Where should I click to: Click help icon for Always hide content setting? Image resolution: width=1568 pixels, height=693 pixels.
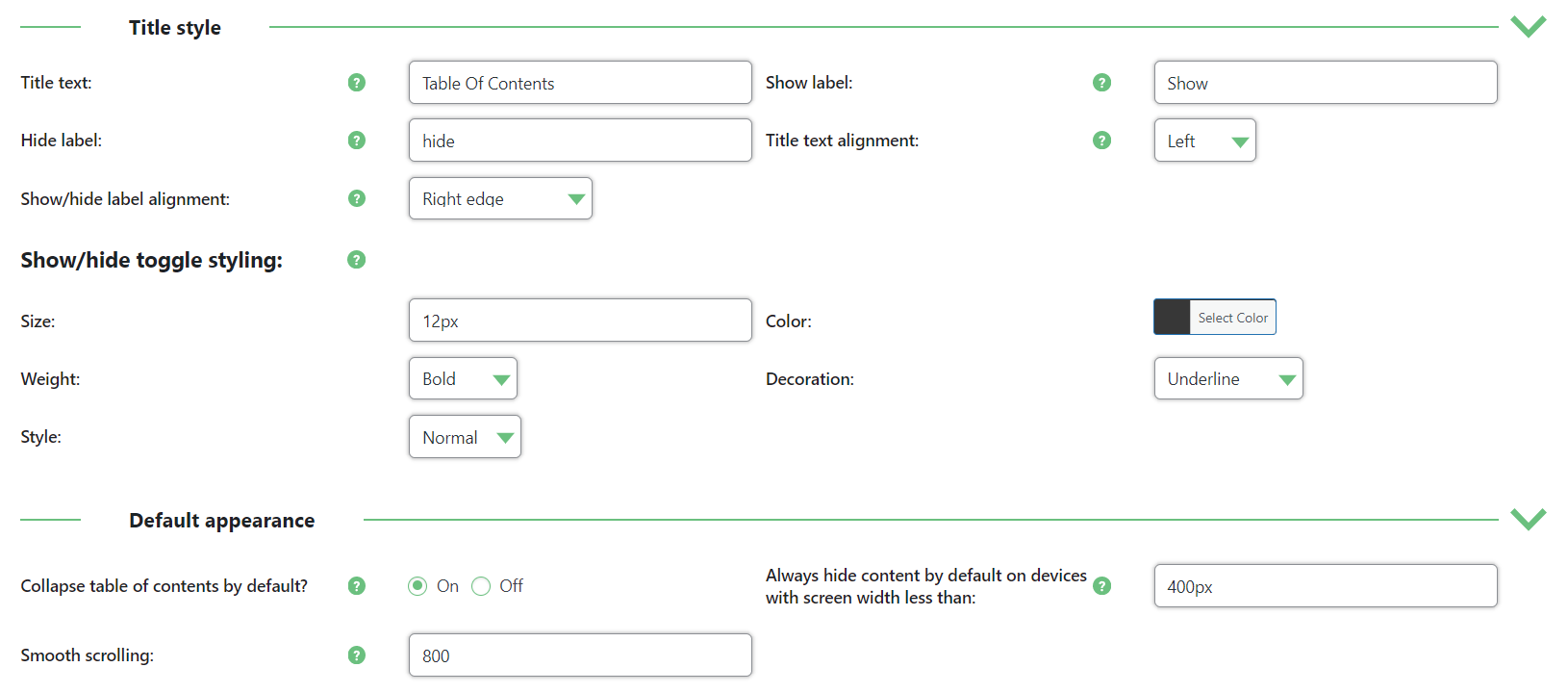1102,586
